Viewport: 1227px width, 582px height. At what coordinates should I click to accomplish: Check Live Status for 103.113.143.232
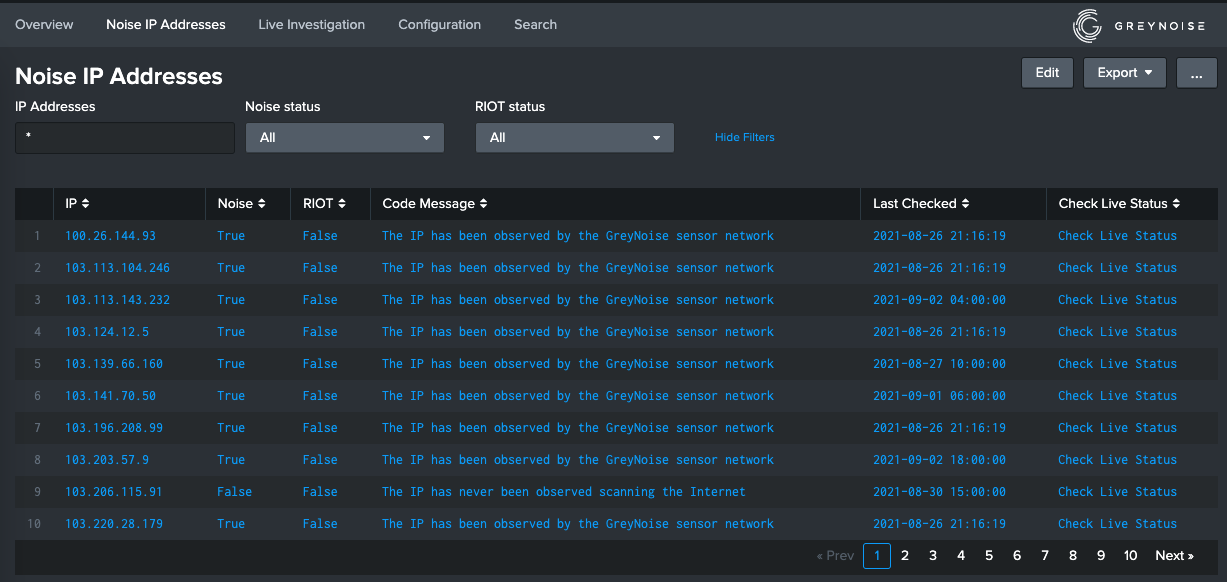tap(1117, 300)
